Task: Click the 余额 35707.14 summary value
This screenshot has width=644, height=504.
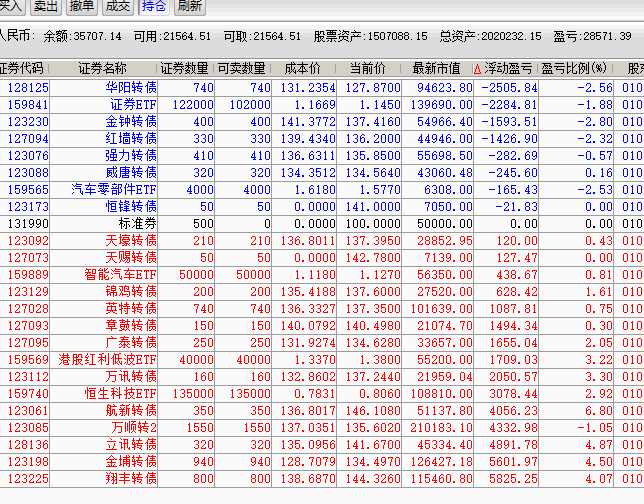Action: [x=97, y=37]
